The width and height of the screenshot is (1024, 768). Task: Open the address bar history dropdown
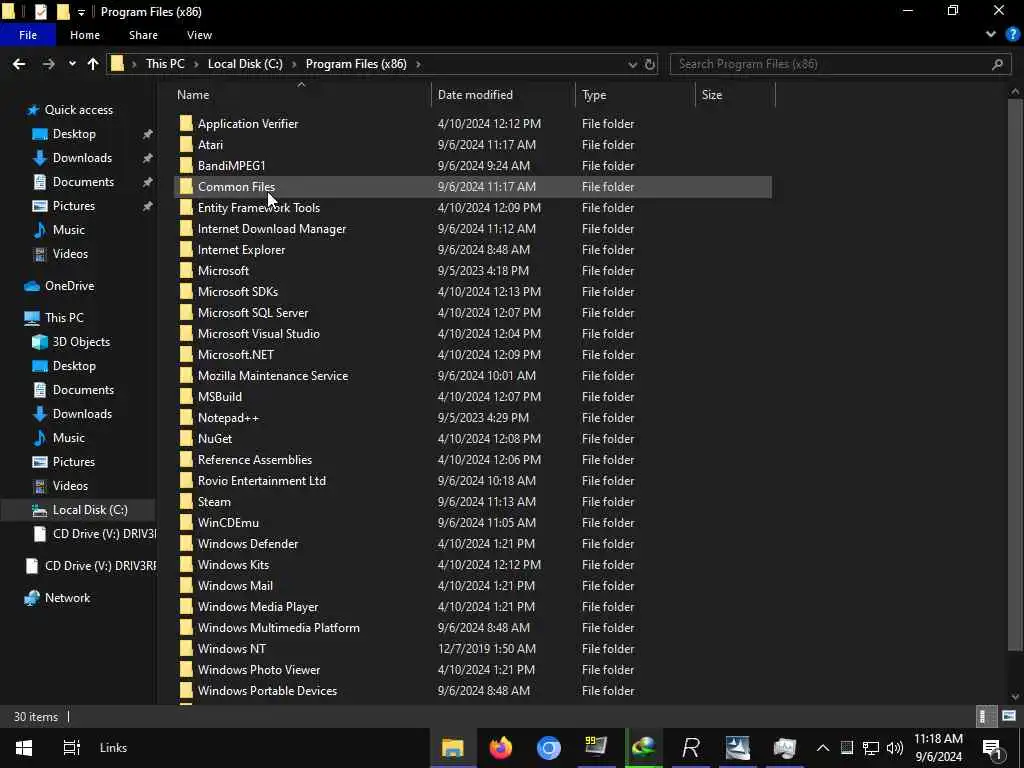632,64
